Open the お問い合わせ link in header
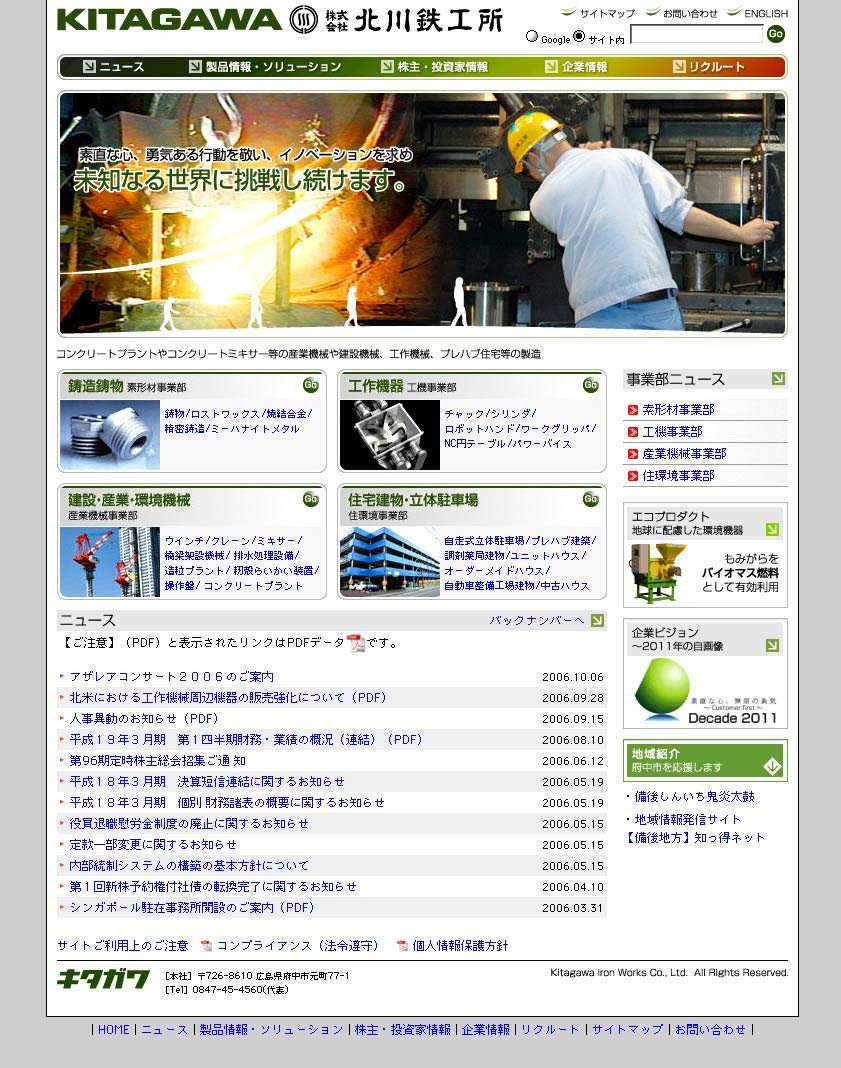 [691, 14]
